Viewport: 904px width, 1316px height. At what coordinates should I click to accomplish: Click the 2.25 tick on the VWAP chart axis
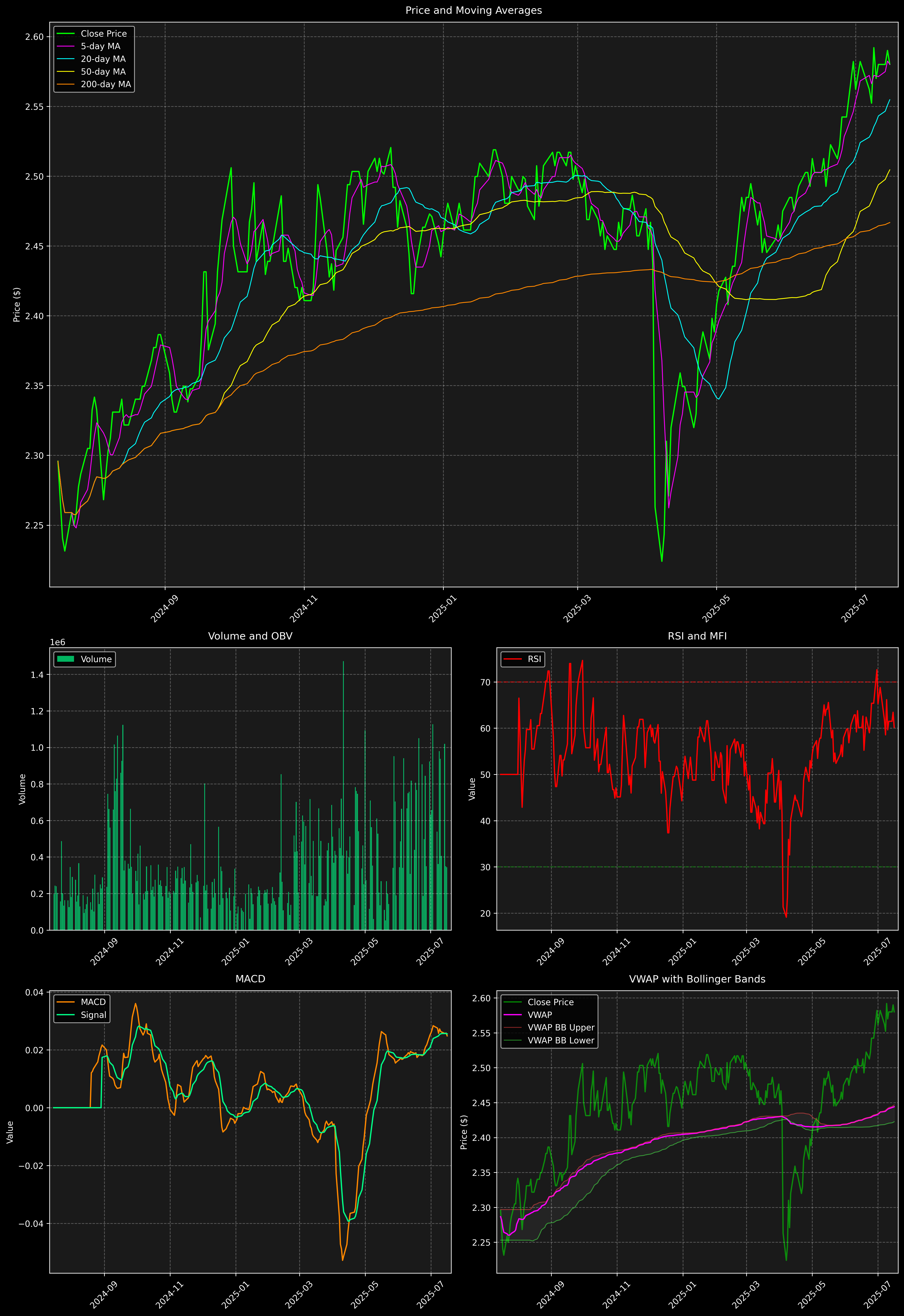point(482,1242)
